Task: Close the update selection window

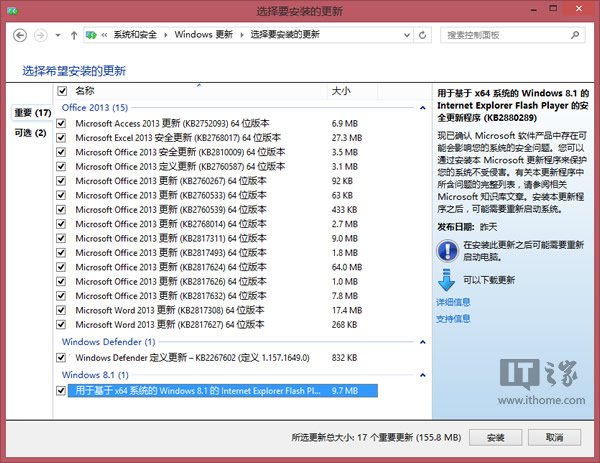Action: [579, 8]
